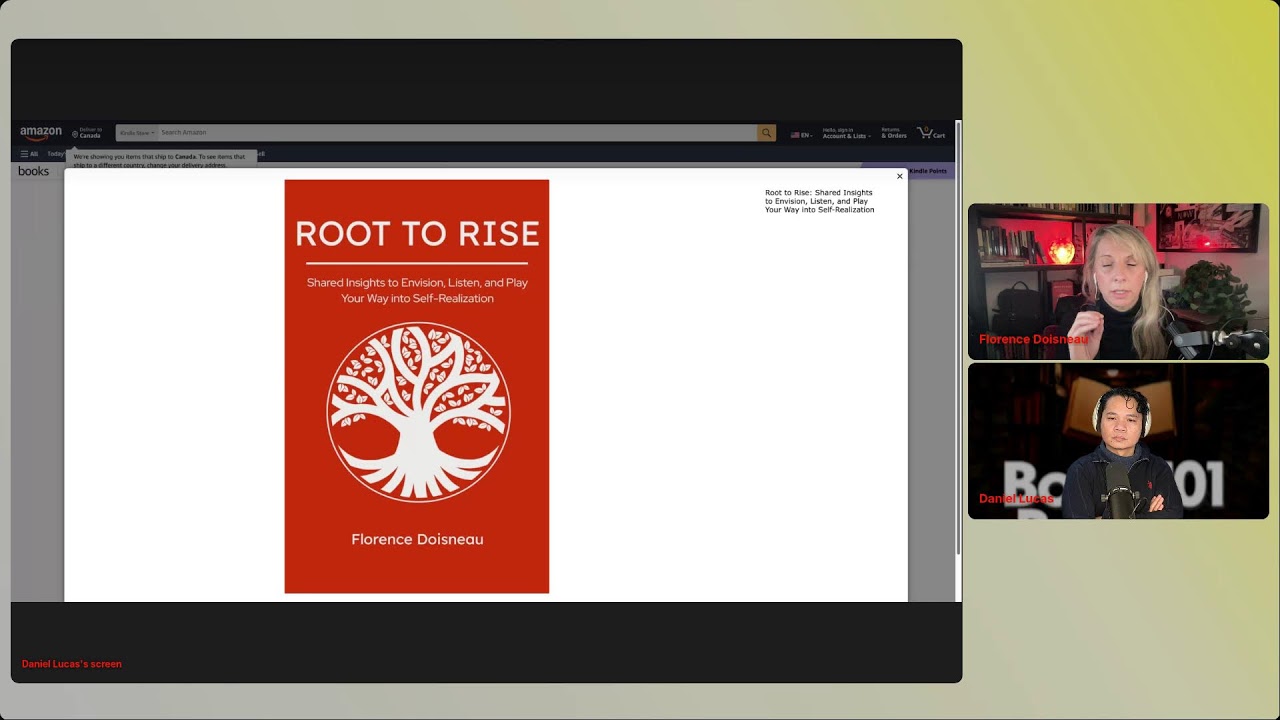Open Returns & Orders
This screenshot has width=1280, height=720.
click(x=893, y=133)
